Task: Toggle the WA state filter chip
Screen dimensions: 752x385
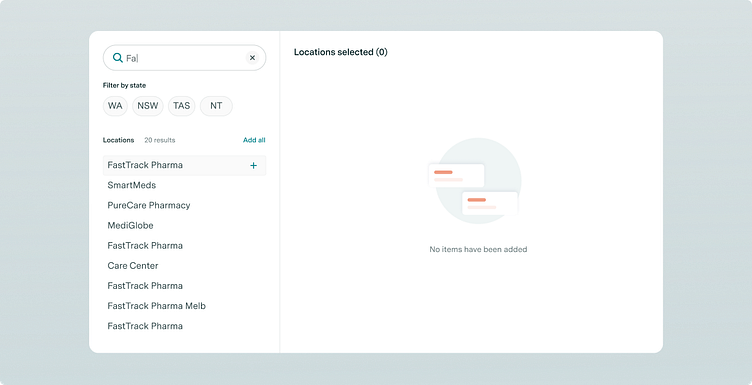Action: [115, 106]
